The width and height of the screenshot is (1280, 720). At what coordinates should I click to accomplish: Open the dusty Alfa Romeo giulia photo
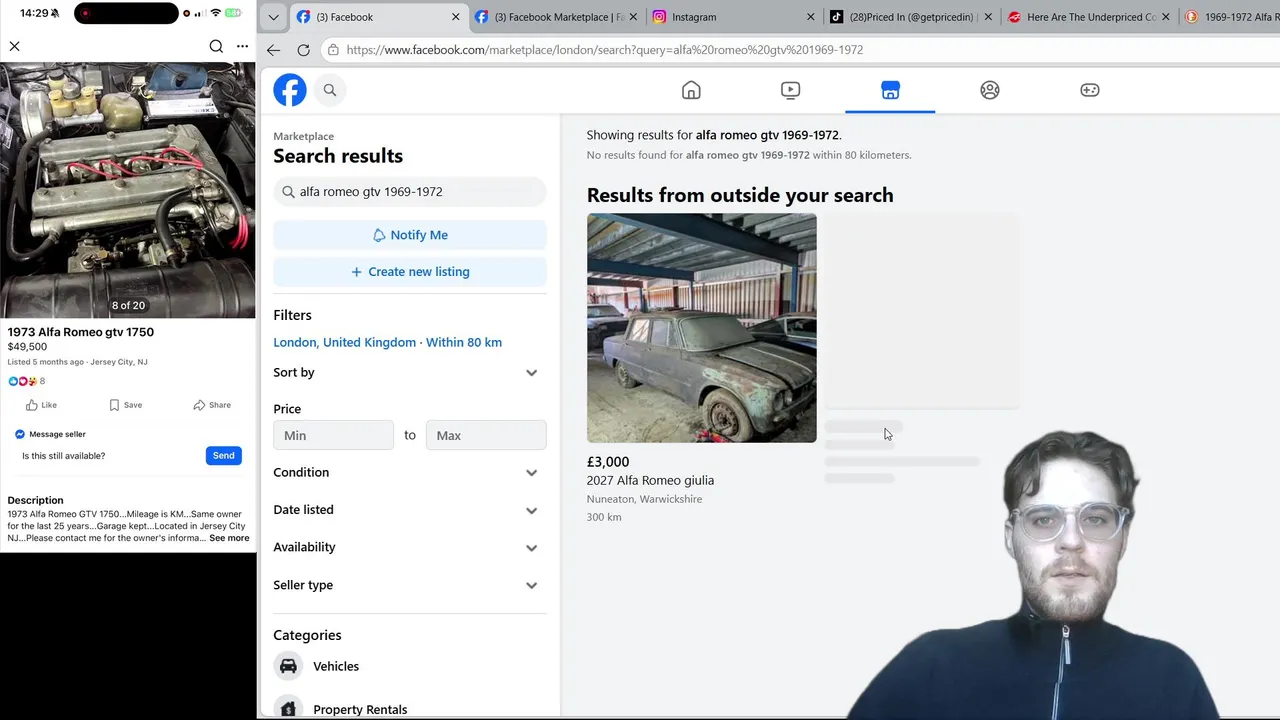(x=701, y=328)
